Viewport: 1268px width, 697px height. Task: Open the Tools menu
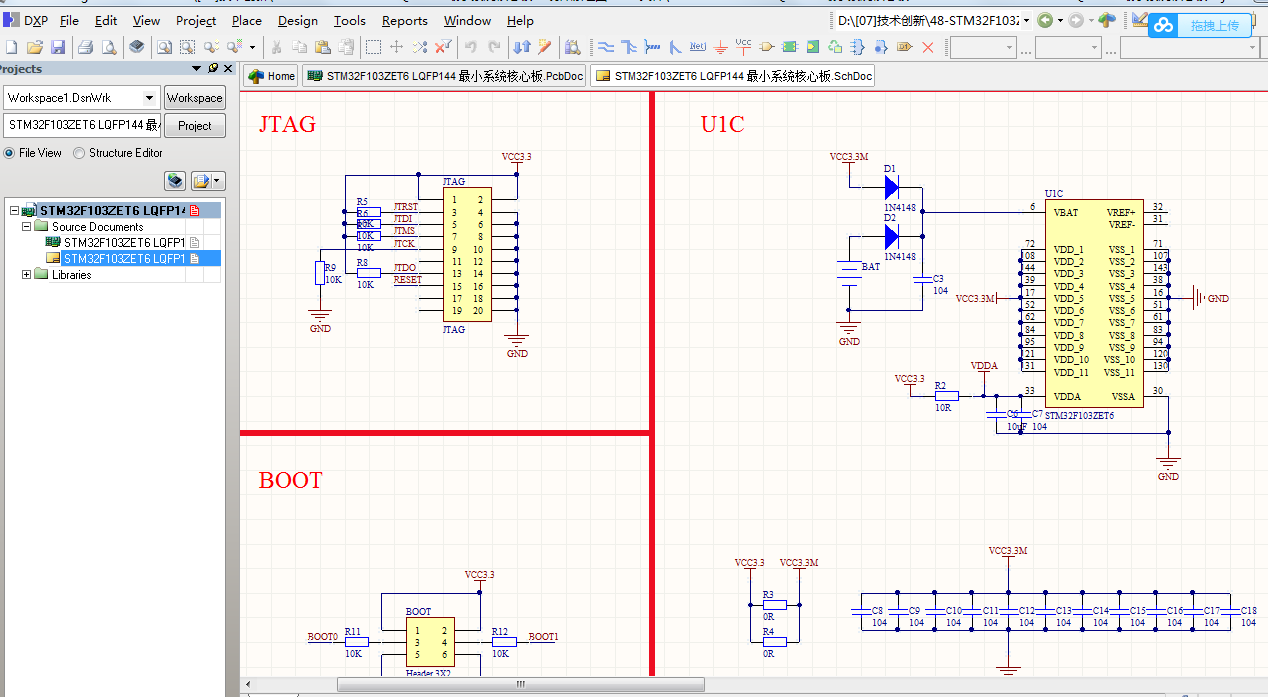coord(350,20)
